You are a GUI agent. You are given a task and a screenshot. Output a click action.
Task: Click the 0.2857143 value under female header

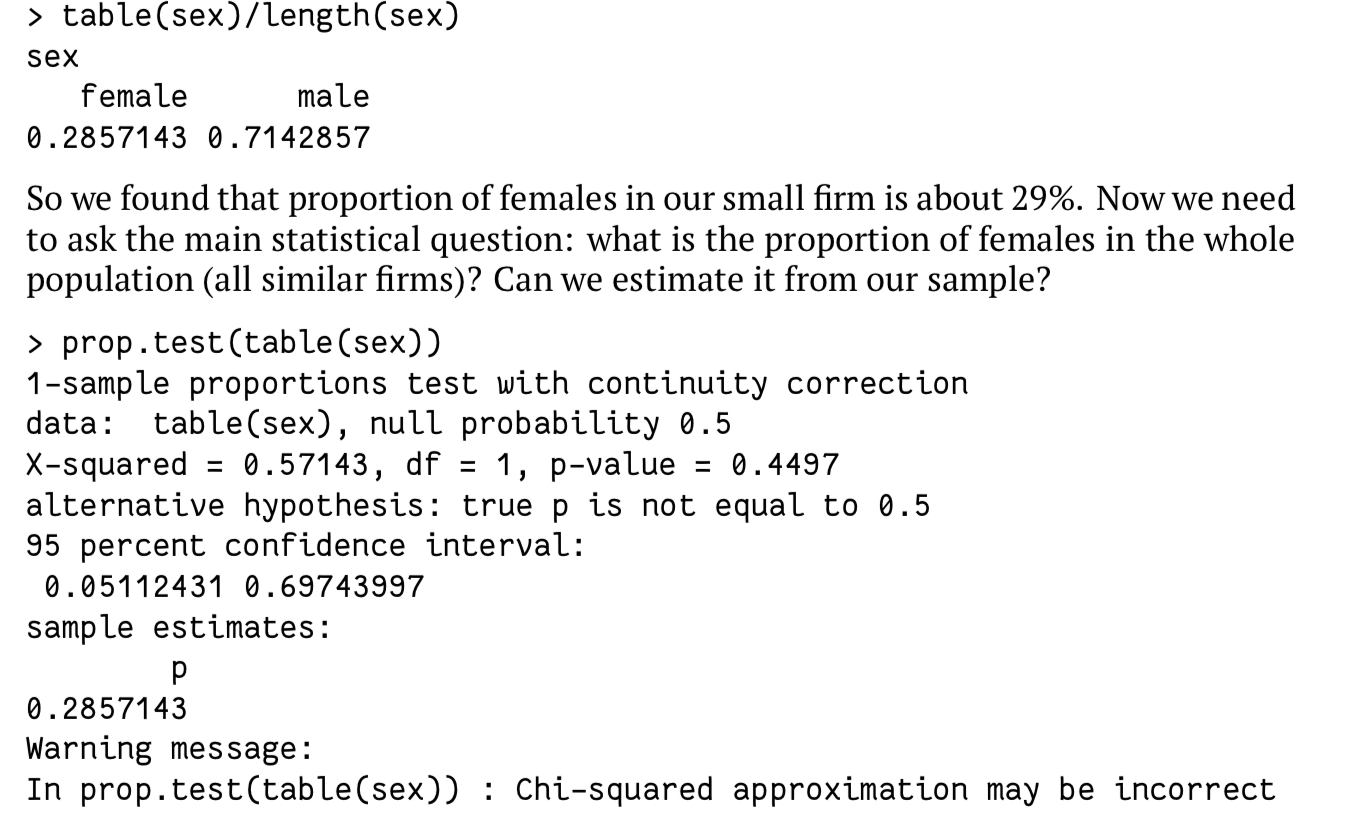(x=106, y=137)
